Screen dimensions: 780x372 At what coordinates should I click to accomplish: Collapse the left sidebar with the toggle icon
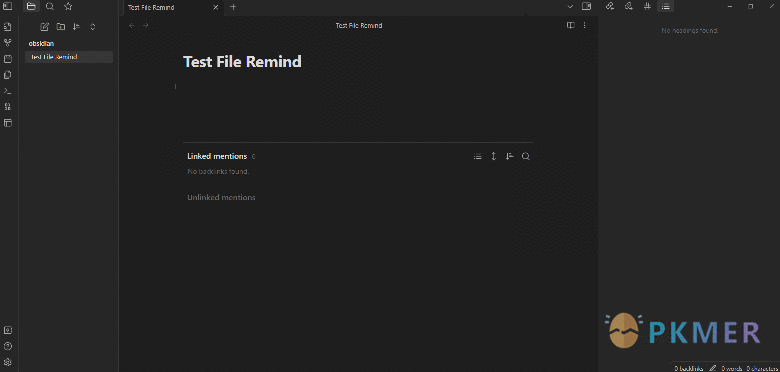pyautogui.click(x=7, y=6)
